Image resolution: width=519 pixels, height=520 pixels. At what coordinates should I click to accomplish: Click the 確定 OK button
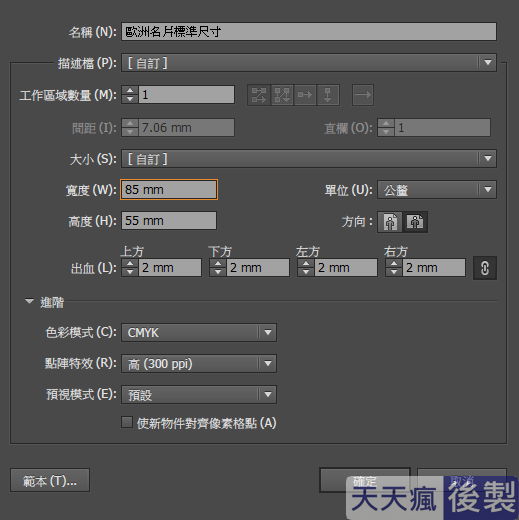coord(365,480)
